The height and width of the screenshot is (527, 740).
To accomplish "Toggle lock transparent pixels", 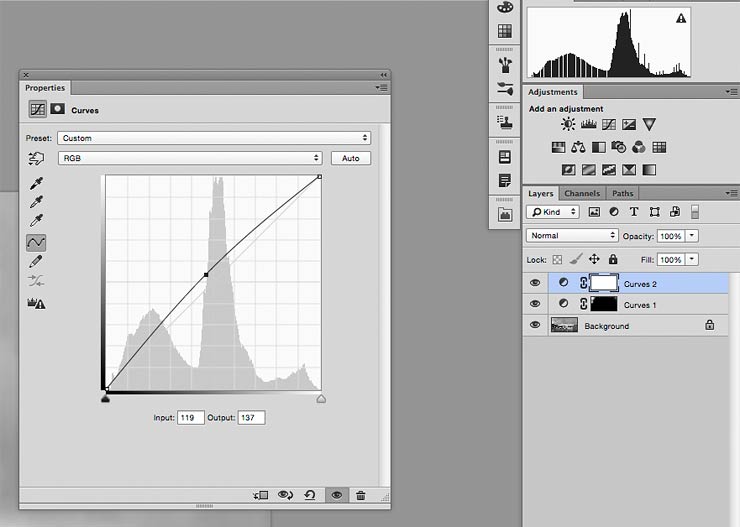I will [557, 259].
